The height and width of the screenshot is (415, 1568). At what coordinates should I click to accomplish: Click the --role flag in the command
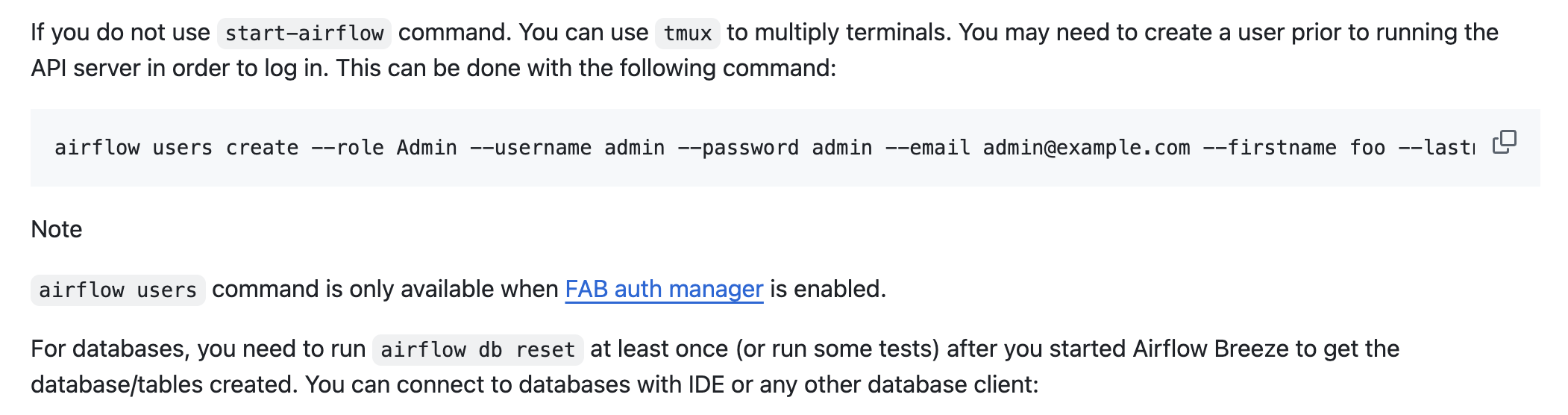pos(347,148)
